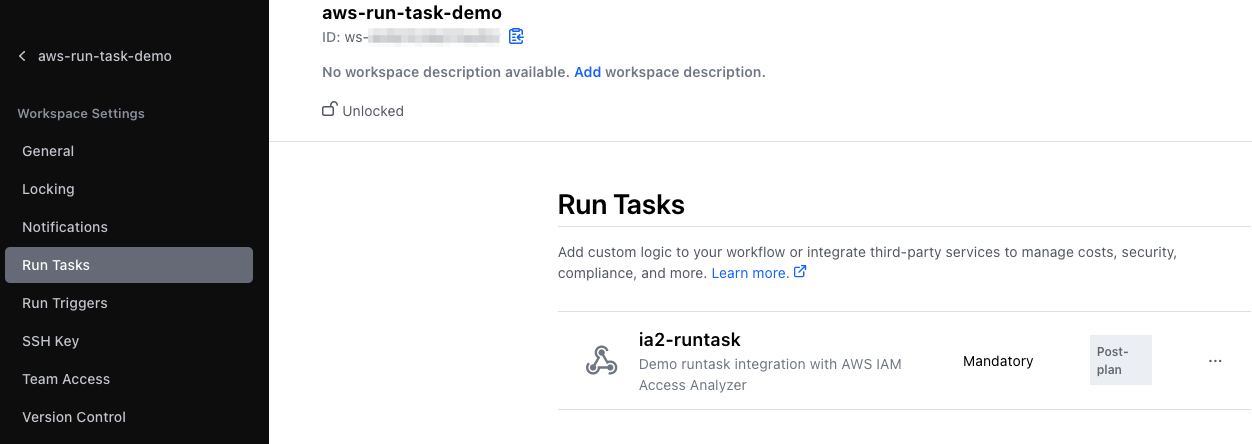The image size is (1252, 444).
Task: Return to aws-run-task-demo workspace in sidebar
Action: click(105, 56)
